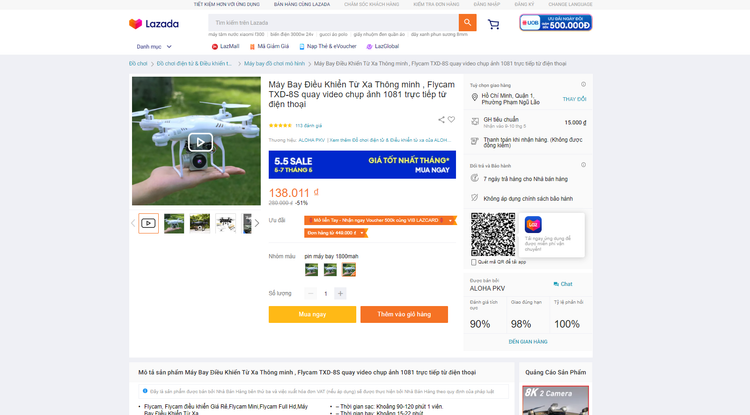Viewport: 750px width, 415px height.
Task: Open Nạp Thẻ & eVoucher tab
Action: (x=328, y=46)
